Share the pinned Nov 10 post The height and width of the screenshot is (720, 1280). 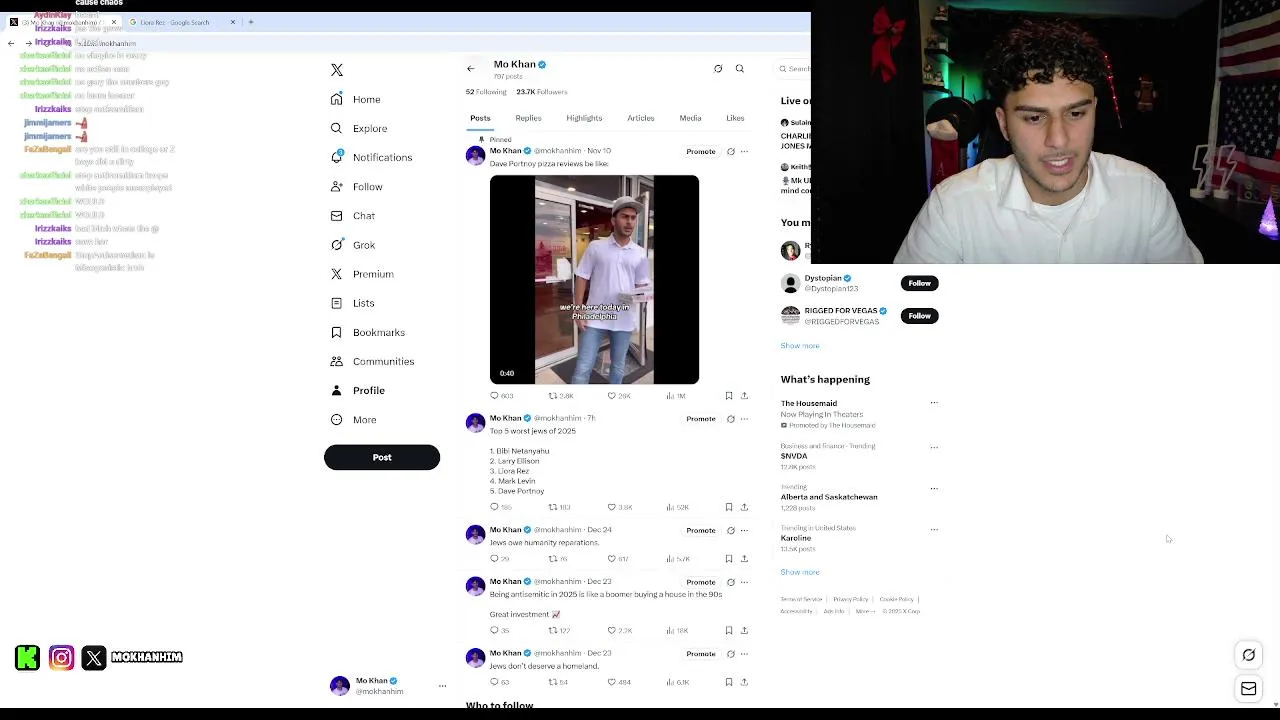coord(744,396)
